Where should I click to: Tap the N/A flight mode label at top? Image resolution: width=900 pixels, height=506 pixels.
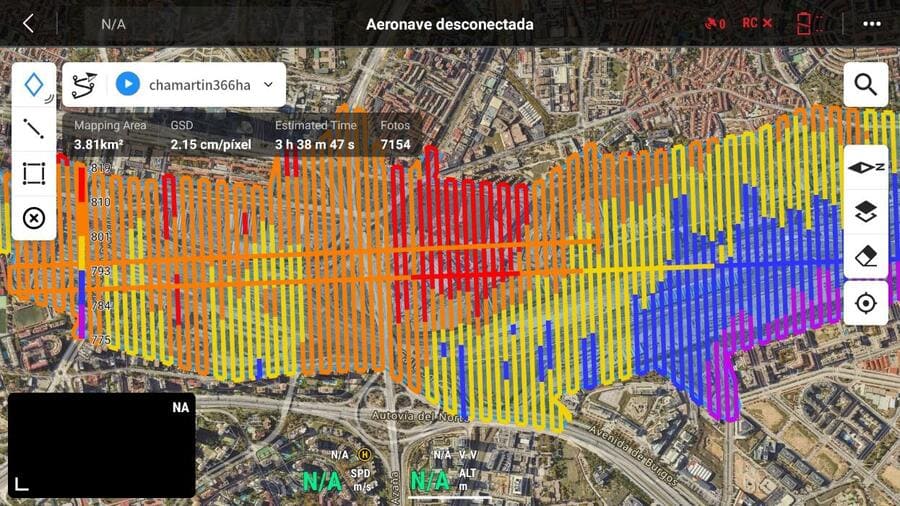pyautogui.click(x=113, y=24)
